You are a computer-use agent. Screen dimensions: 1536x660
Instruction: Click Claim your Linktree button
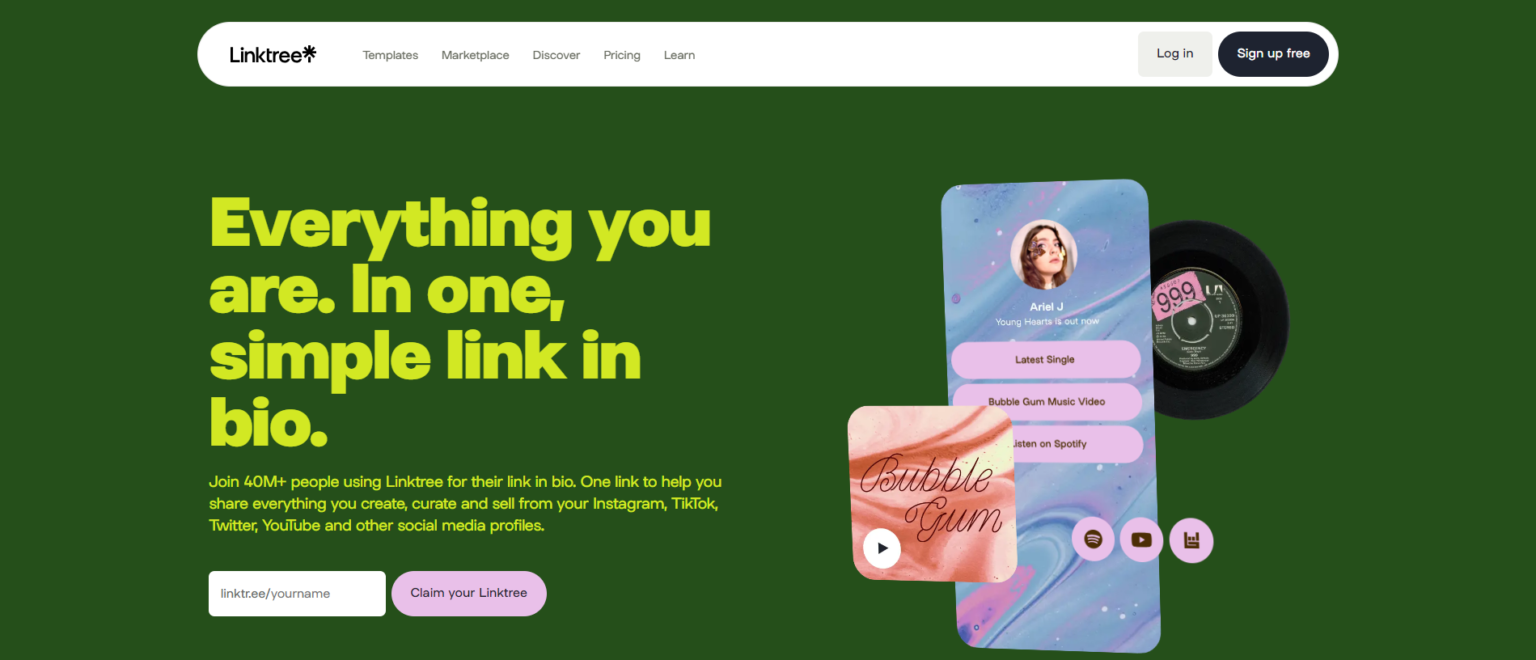point(469,593)
